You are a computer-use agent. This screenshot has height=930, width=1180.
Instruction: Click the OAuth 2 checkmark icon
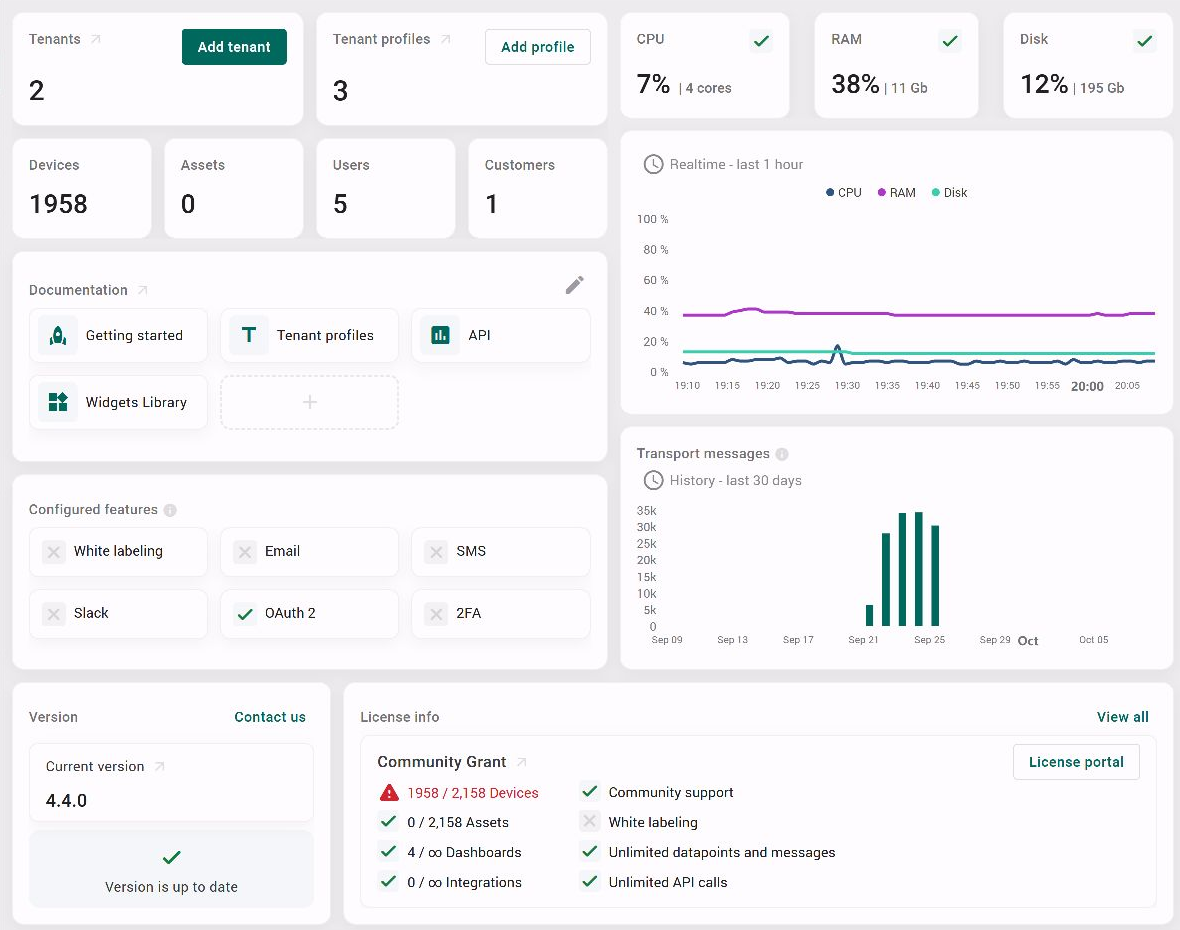pyautogui.click(x=245, y=614)
